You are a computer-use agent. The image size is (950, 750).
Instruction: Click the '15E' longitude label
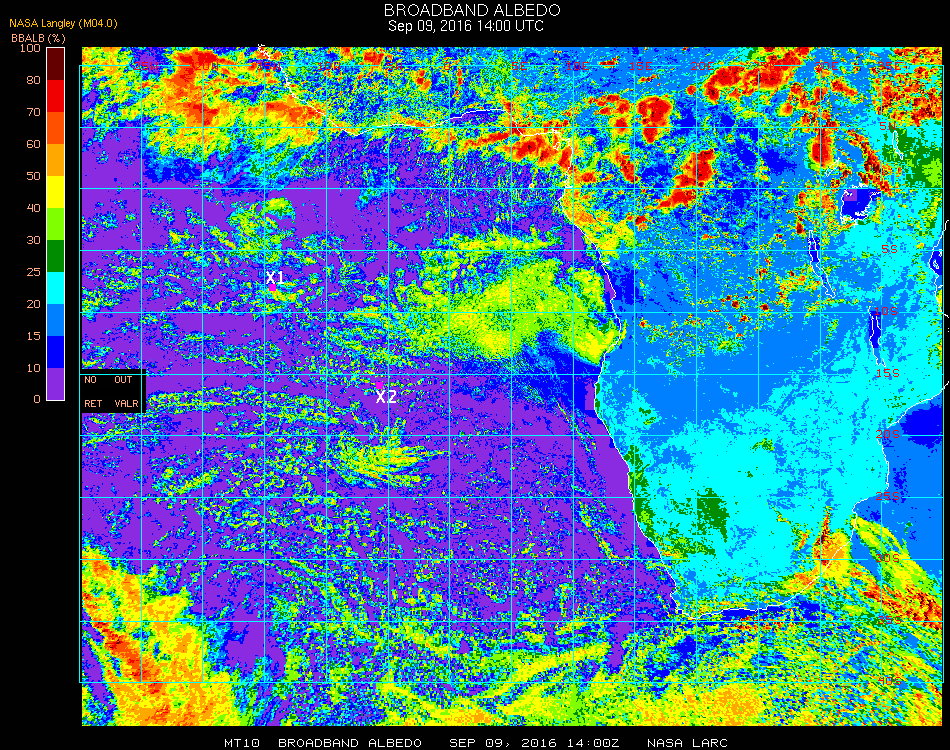pyautogui.click(x=640, y=66)
